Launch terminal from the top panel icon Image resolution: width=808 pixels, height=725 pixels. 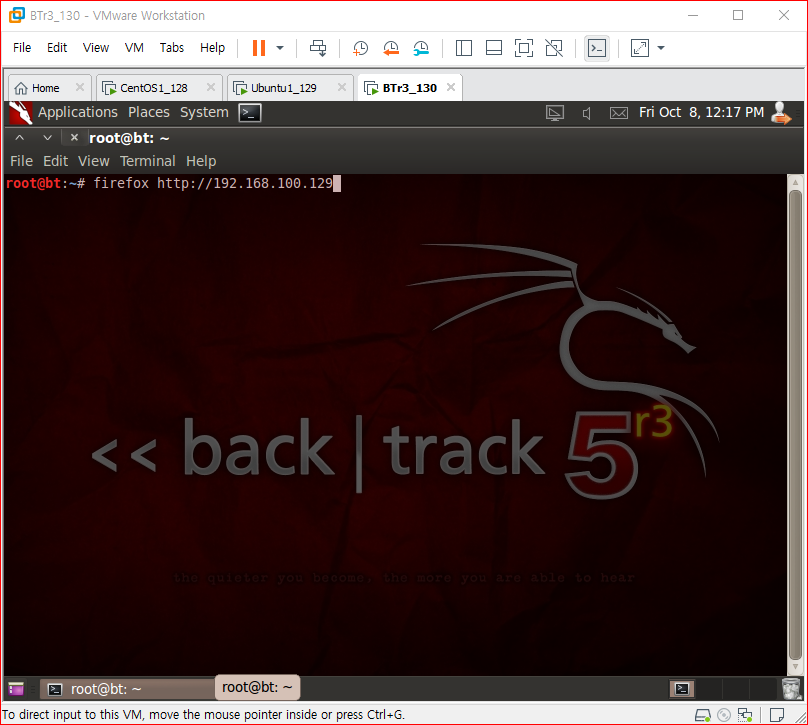coord(250,113)
